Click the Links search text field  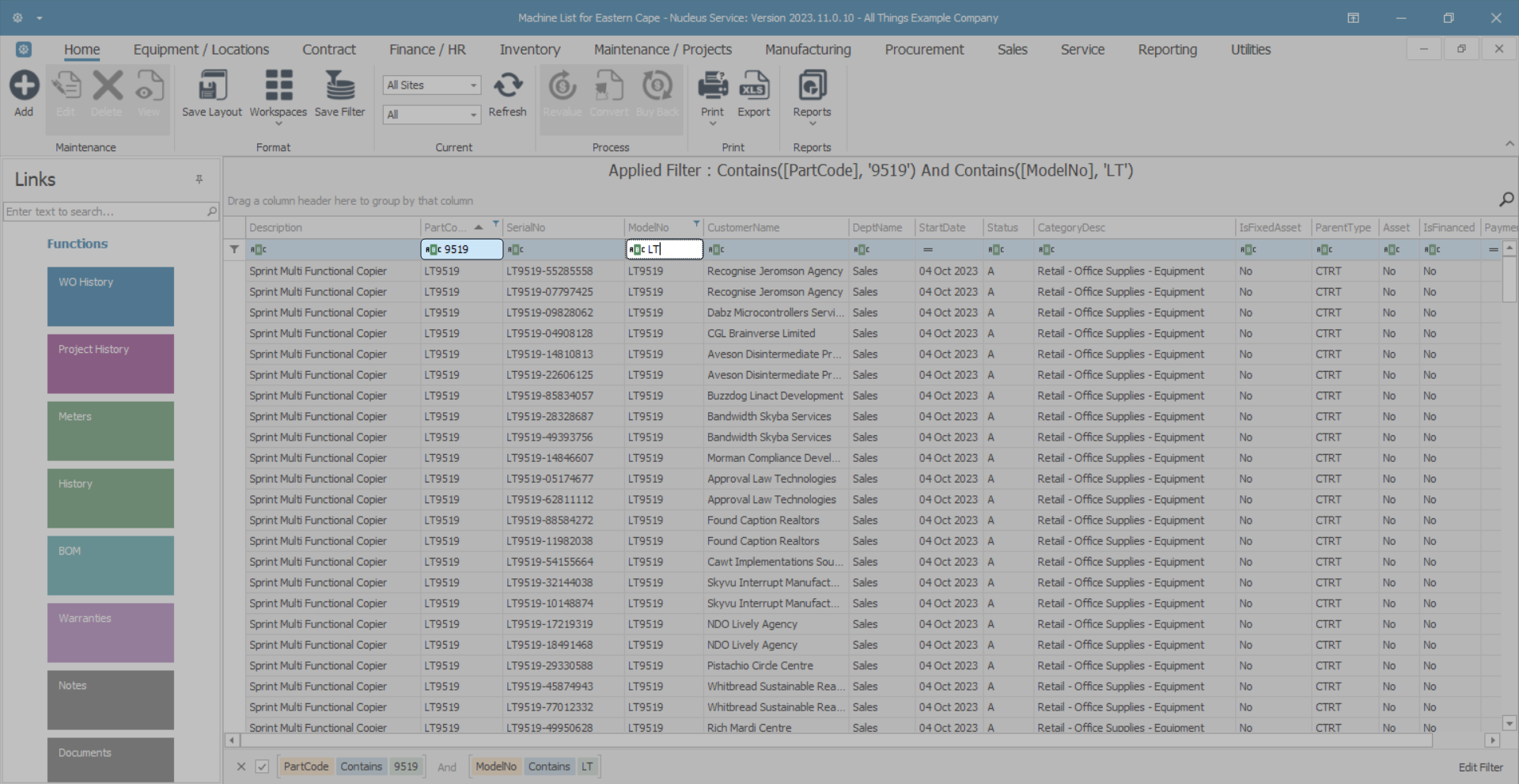coord(104,212)
